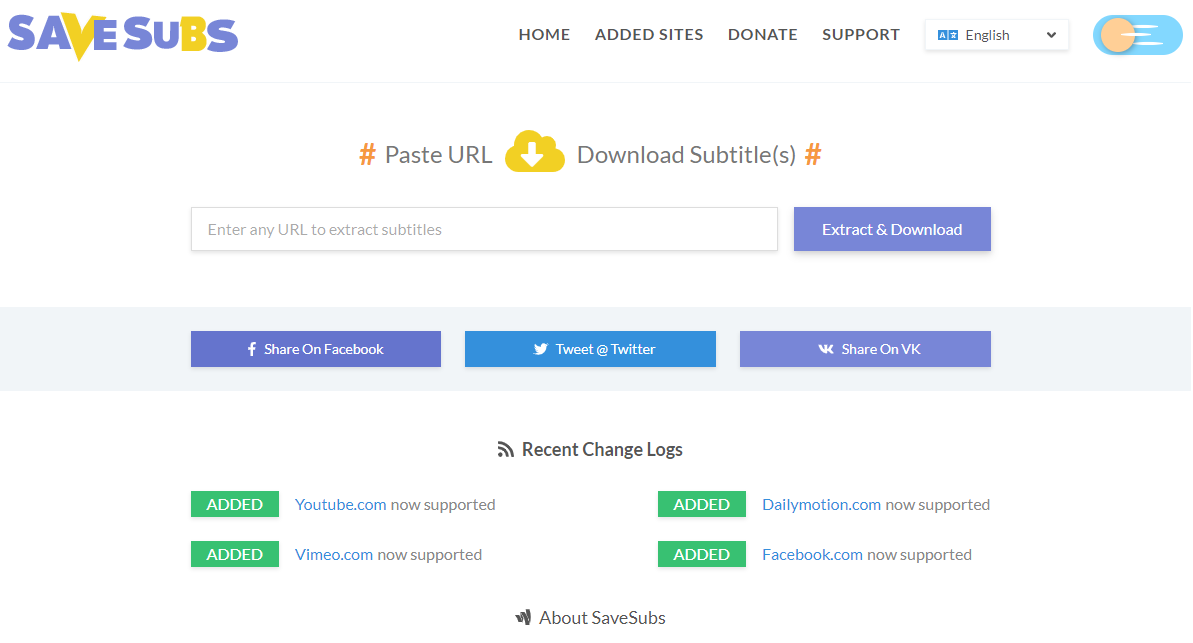Click the VK icon on the share button
This screenshot has width=1193, height=643.
click(824, 349)
